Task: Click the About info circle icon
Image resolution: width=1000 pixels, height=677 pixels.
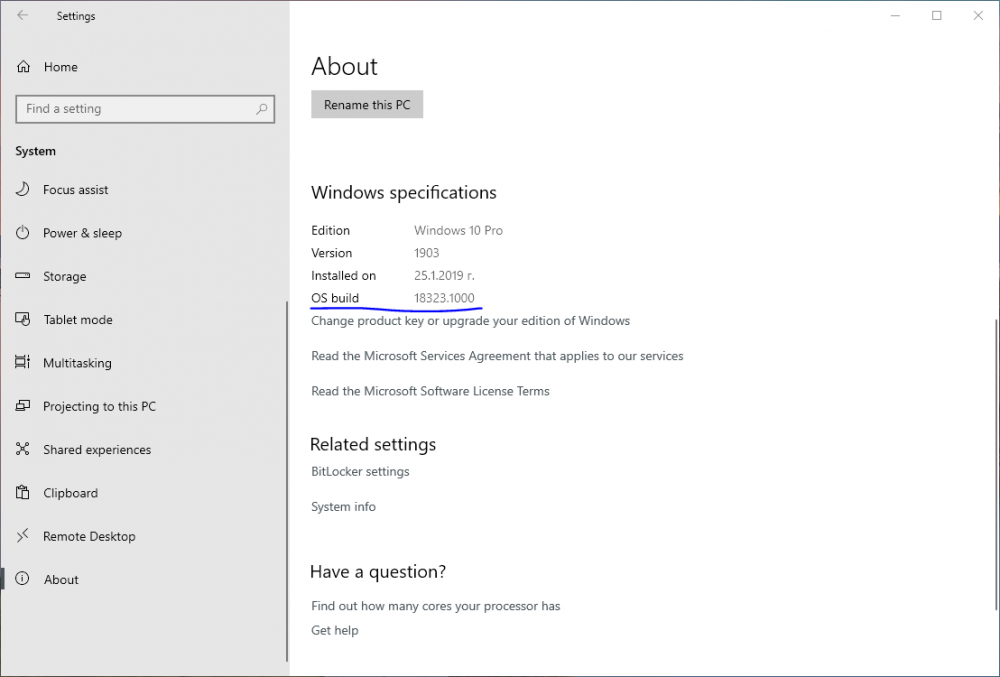Action: tap(22, 579)
